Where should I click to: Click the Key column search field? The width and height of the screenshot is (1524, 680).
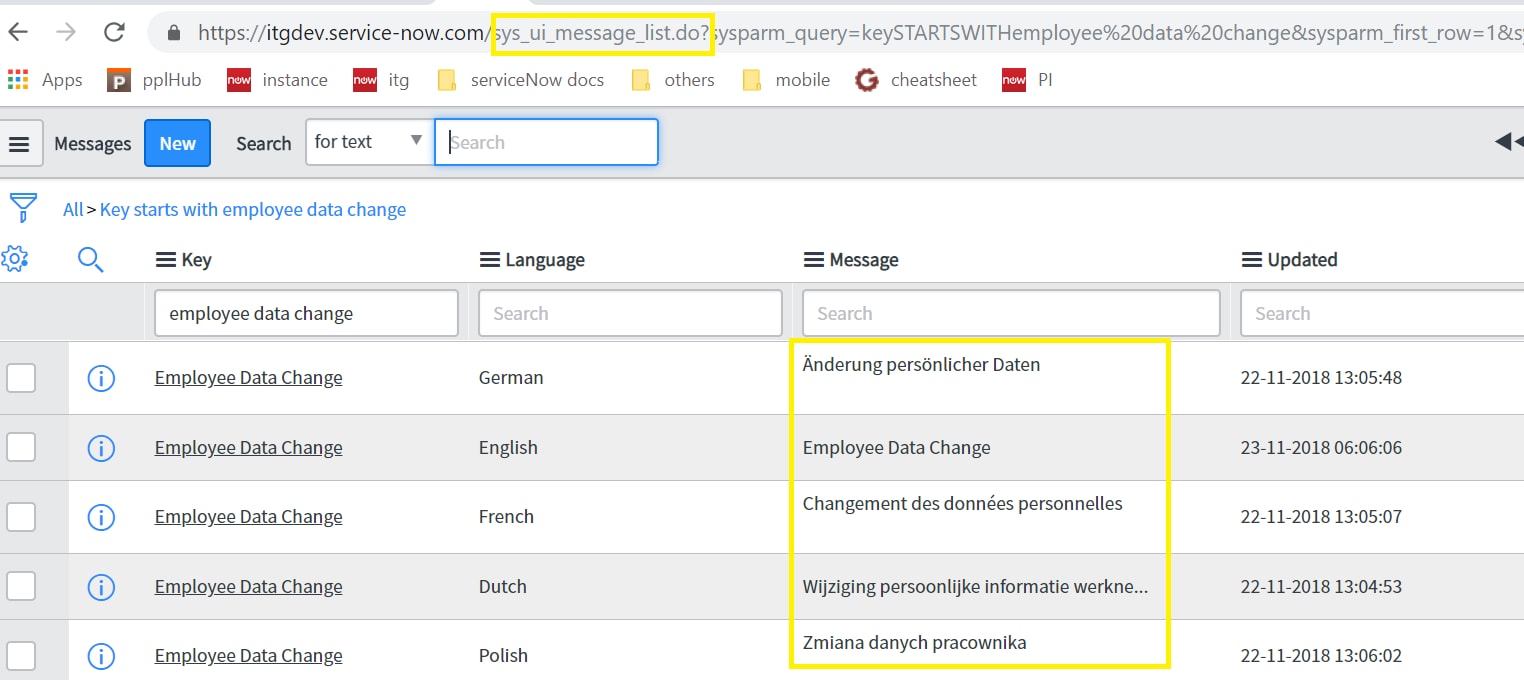click(306, 313)
